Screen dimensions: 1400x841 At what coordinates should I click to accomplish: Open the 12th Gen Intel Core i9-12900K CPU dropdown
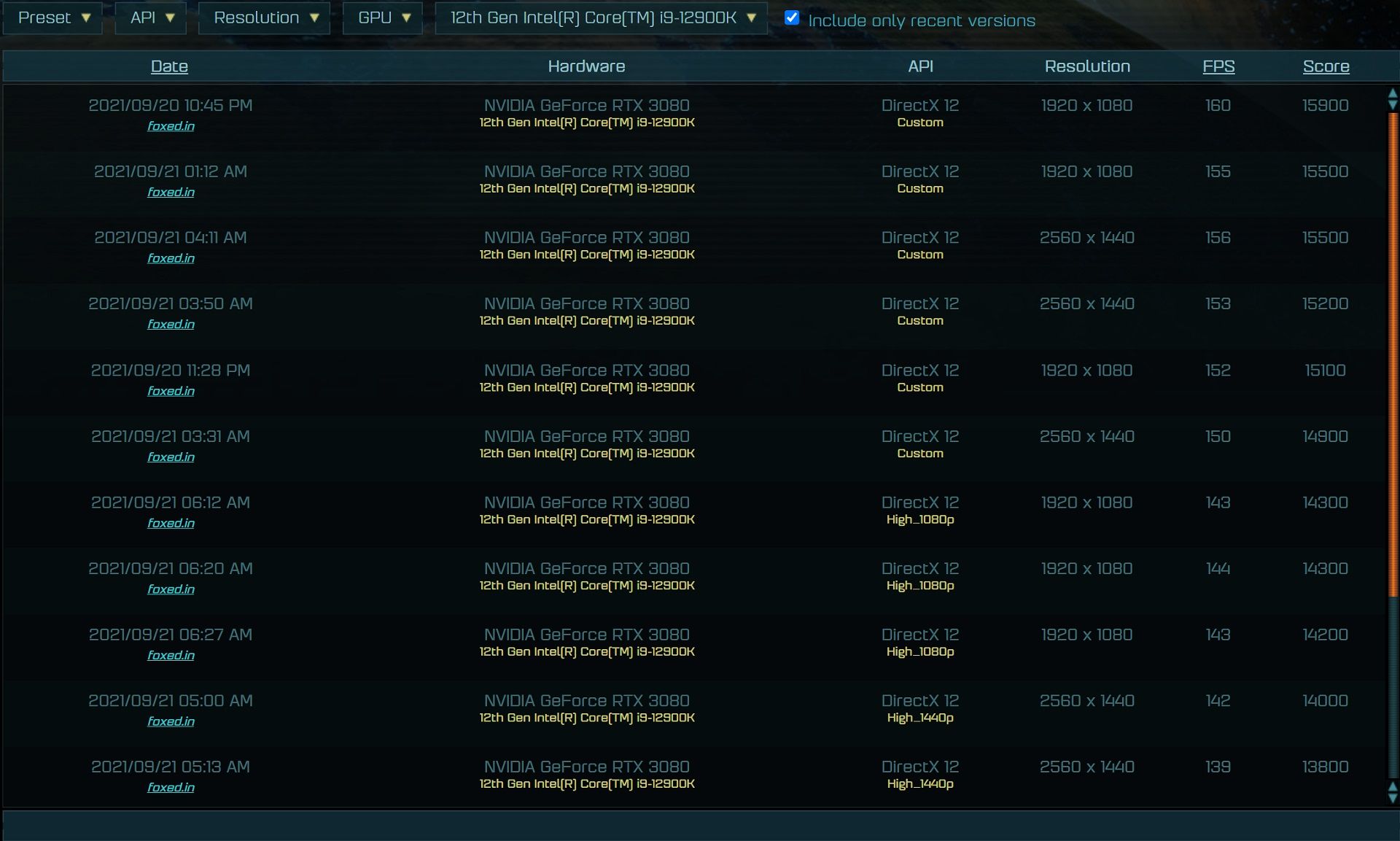602,18
